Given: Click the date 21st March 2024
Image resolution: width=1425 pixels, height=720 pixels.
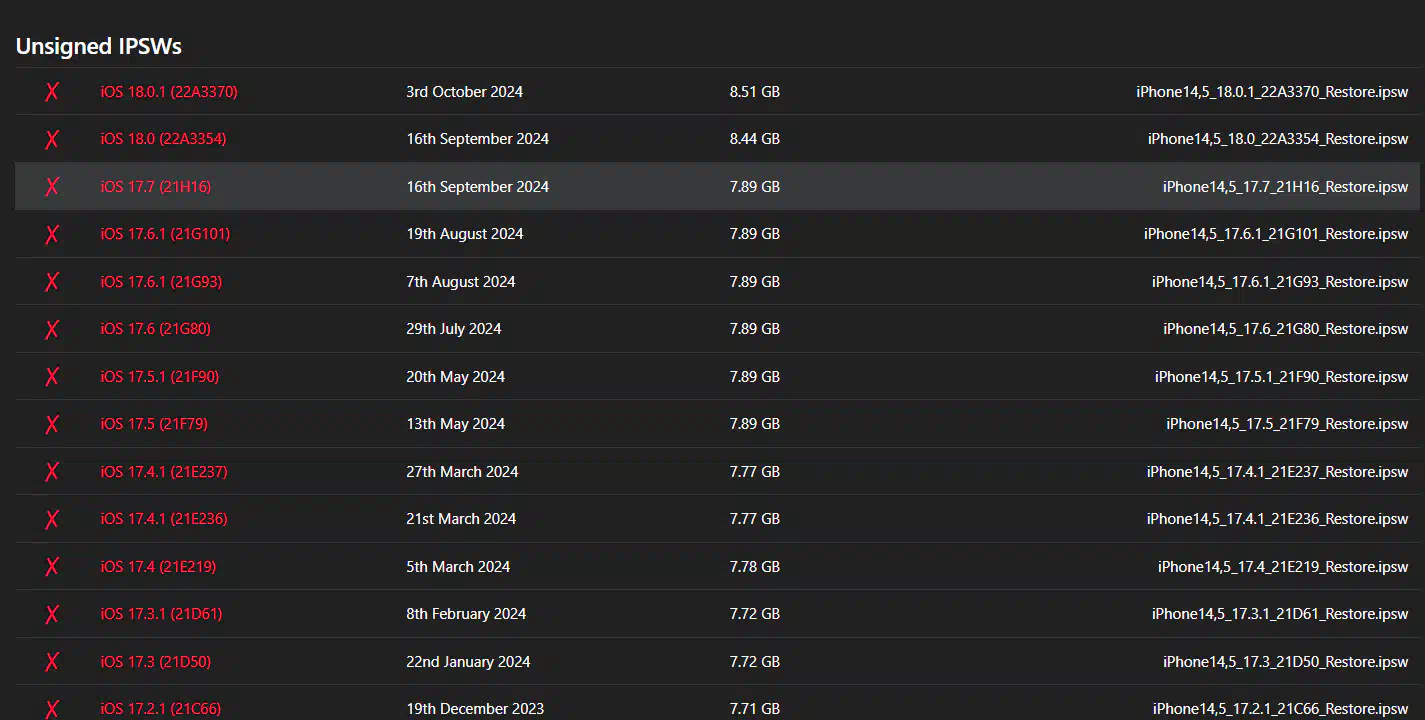Looking at the screenshot, I should pyautogui.click(x=461, y=519).
